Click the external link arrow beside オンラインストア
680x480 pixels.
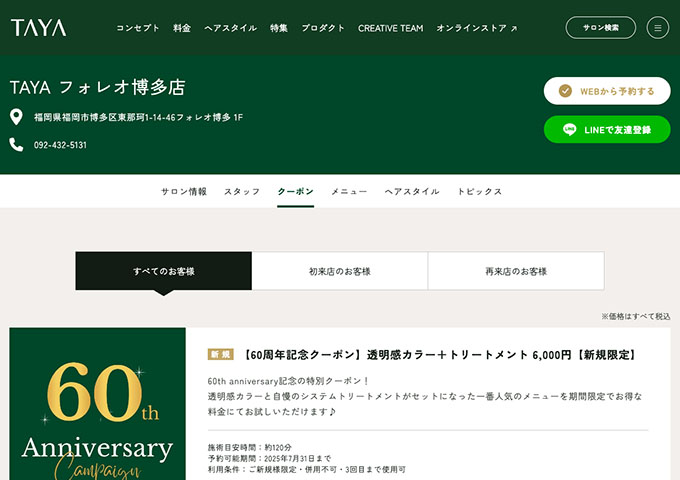point(514,29)
